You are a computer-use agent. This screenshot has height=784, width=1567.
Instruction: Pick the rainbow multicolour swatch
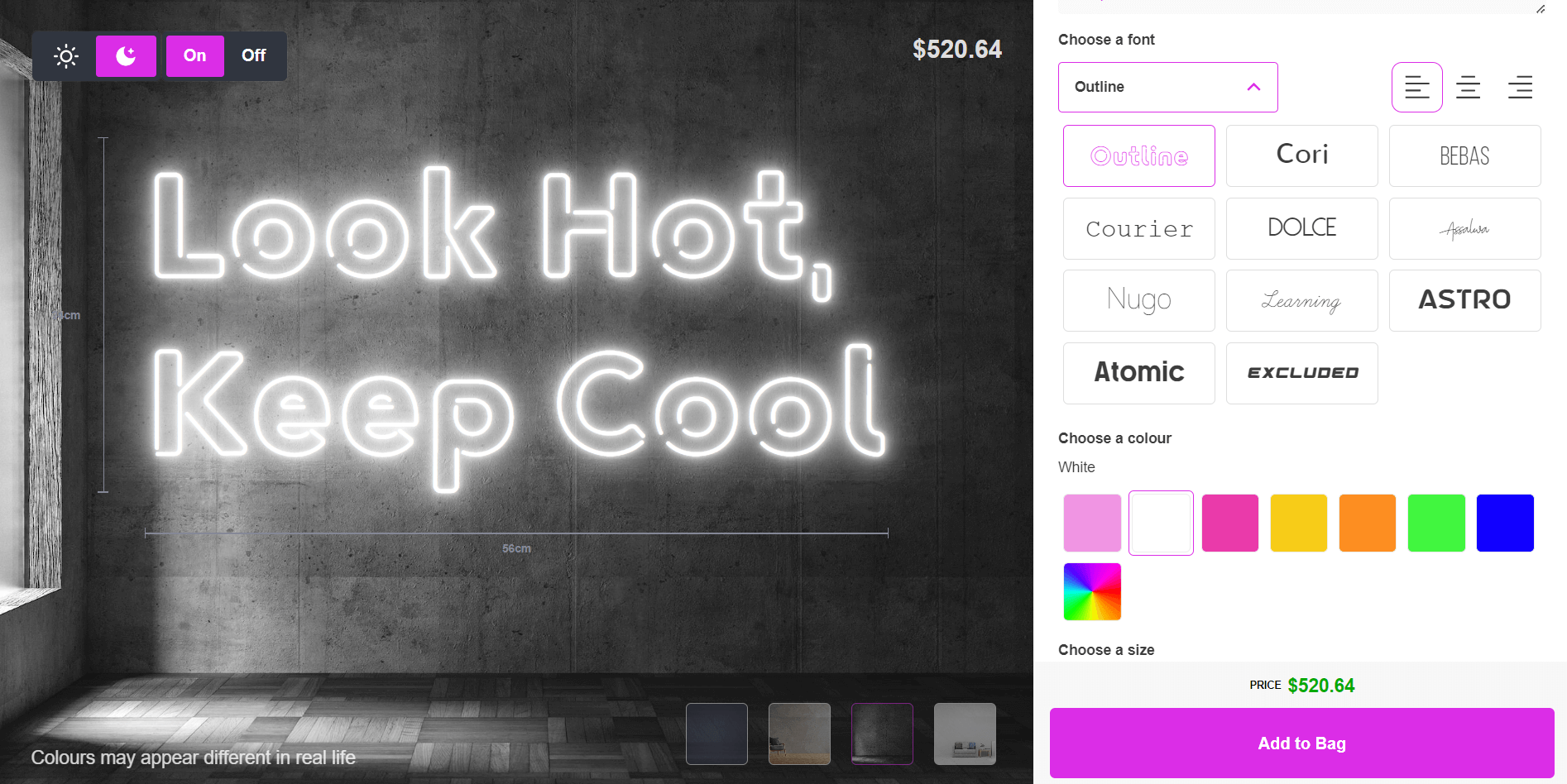1092,591
